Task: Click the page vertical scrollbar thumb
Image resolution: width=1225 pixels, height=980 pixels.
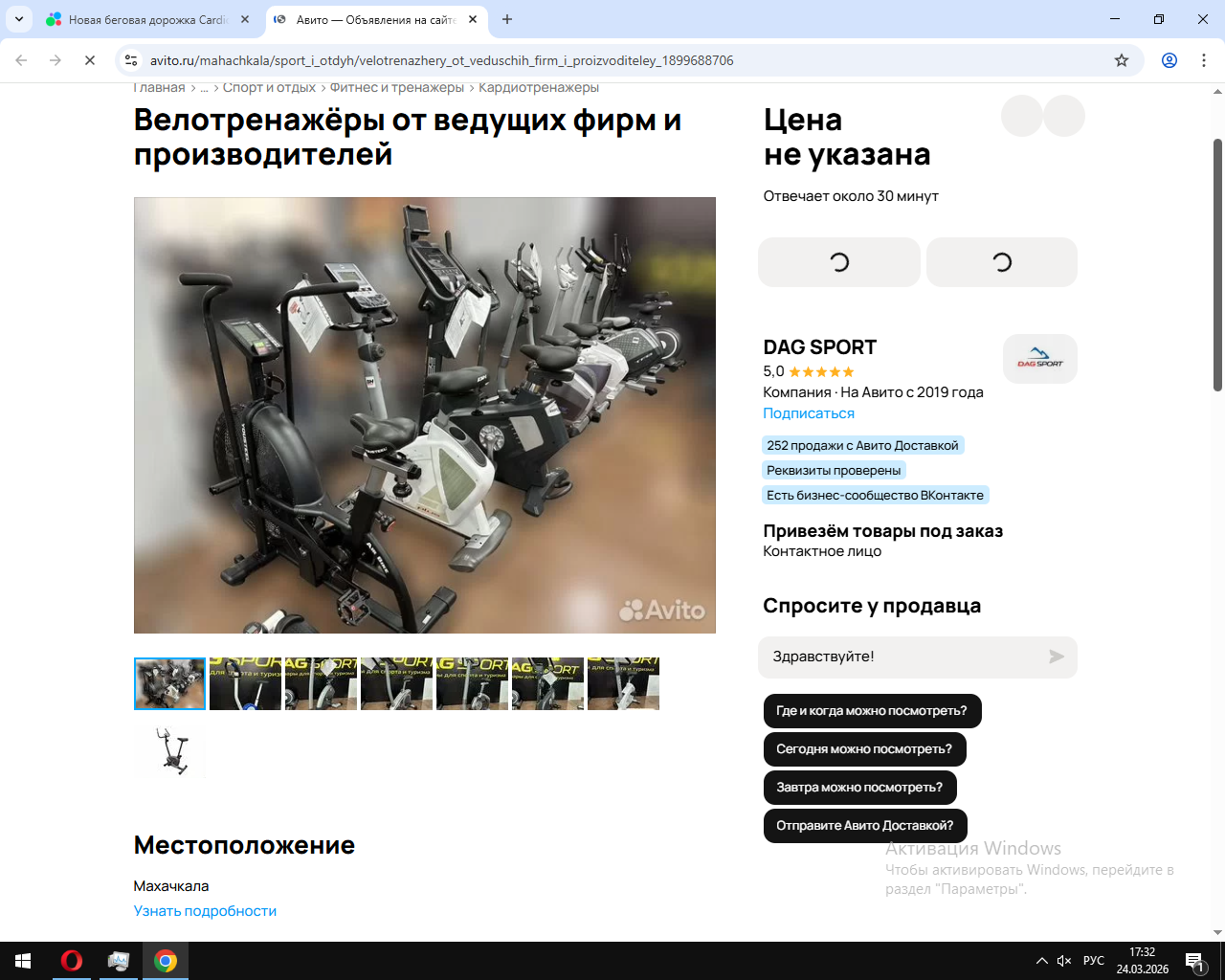Action: [1217, 264]
